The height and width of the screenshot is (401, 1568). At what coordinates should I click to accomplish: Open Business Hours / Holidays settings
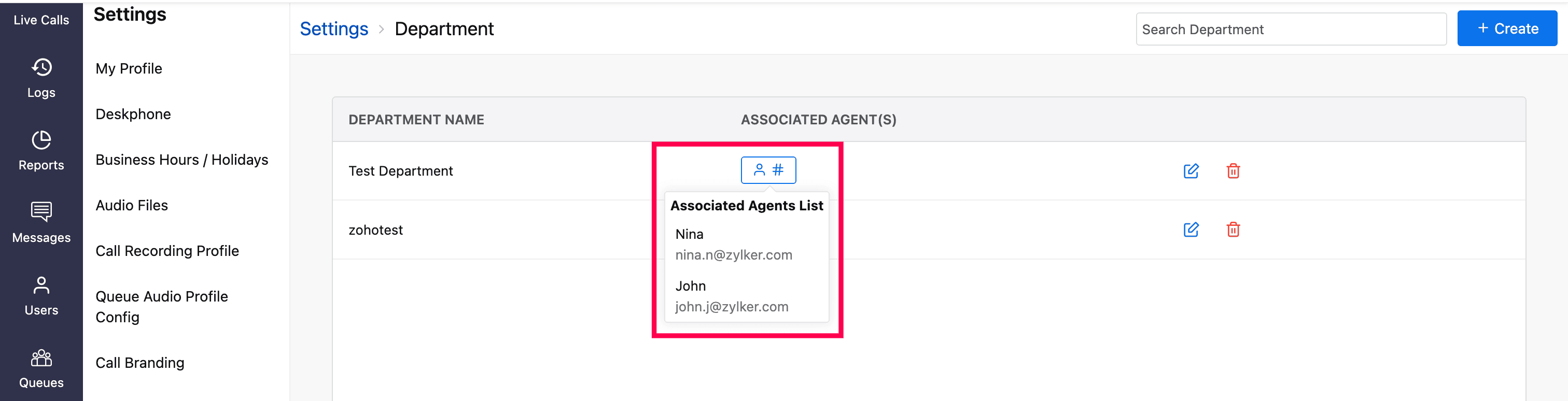181,160
